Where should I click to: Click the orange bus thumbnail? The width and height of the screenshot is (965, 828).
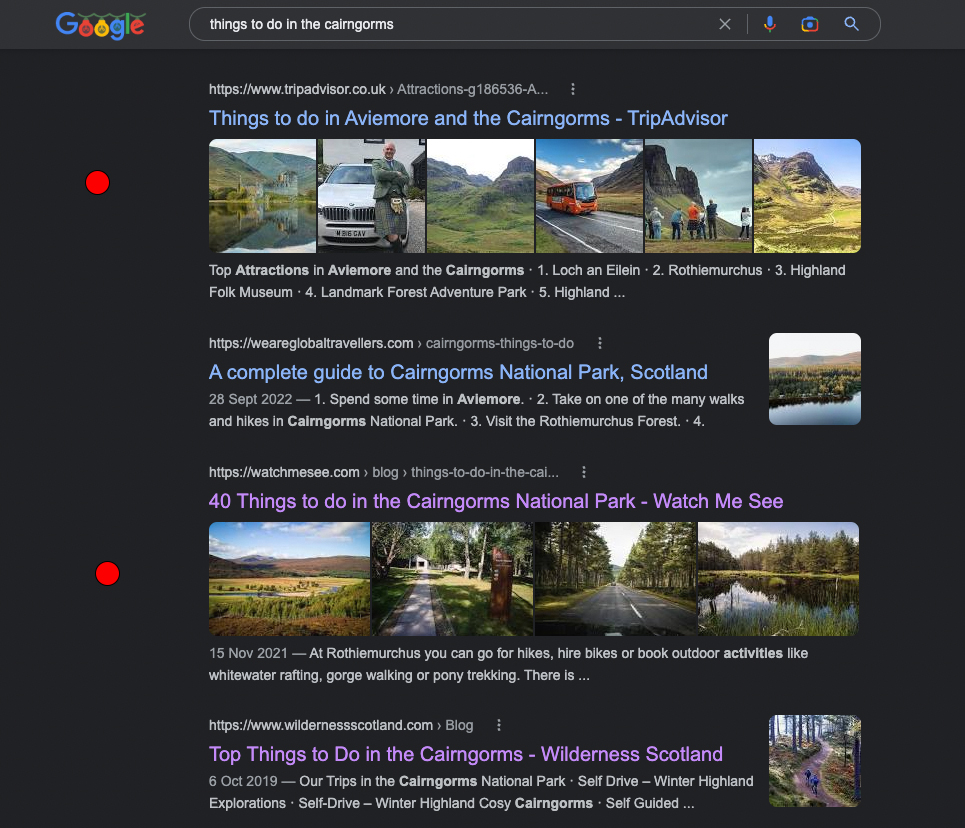(x=589, y=196)
